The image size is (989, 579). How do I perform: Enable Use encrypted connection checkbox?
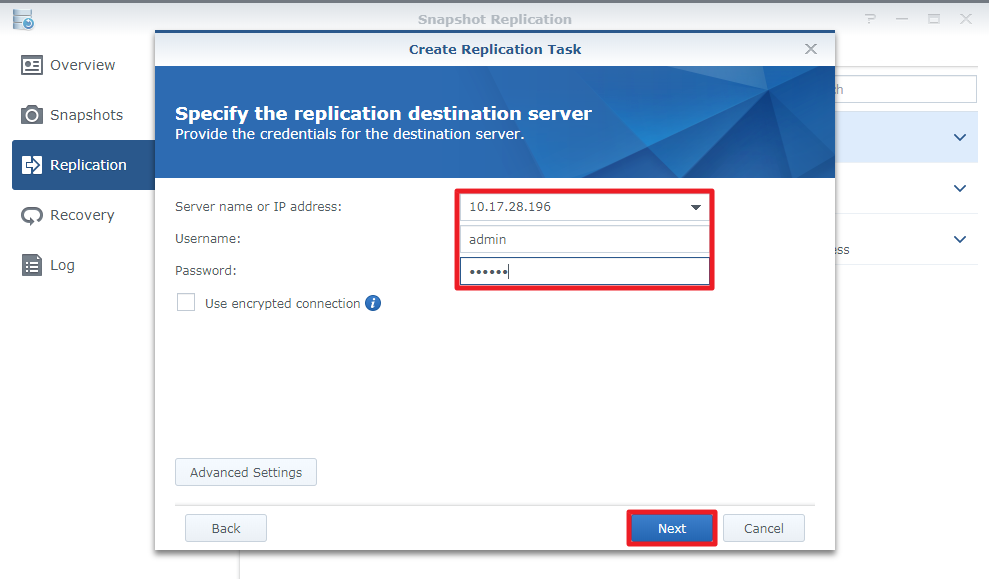coord(185,303)
